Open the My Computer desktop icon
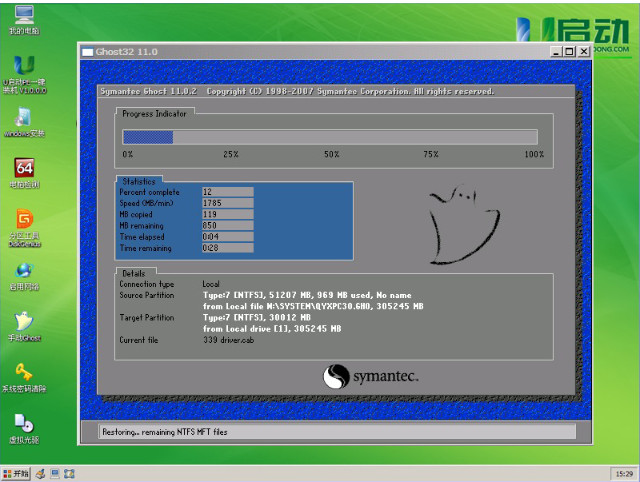640x482 pixels. 24,16
